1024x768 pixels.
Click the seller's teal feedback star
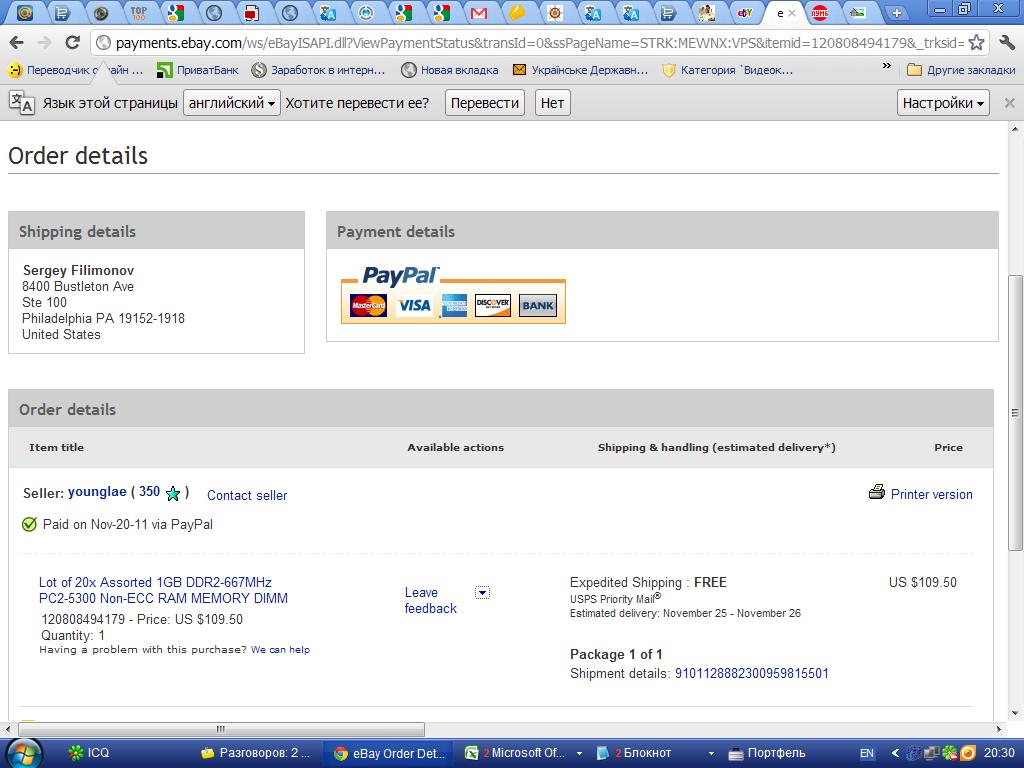[173, 494]
